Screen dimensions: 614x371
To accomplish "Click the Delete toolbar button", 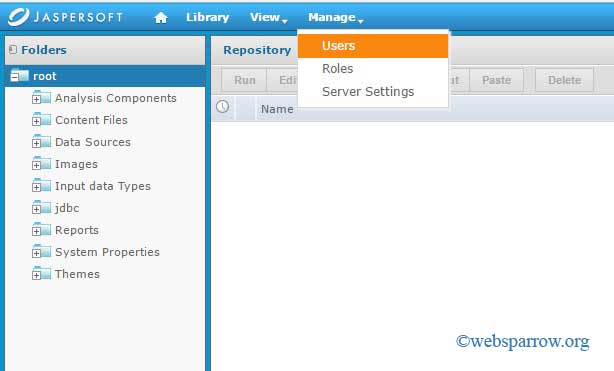I will [x=564, y=80].
